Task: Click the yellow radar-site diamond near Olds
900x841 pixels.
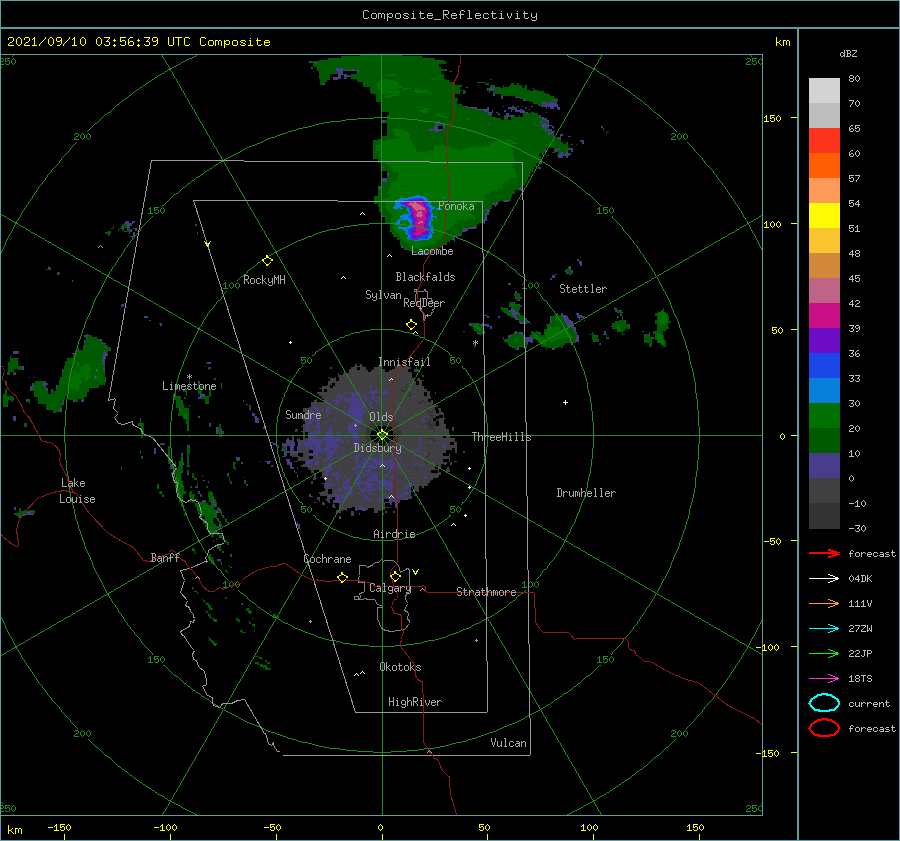Action: point(382,435)
